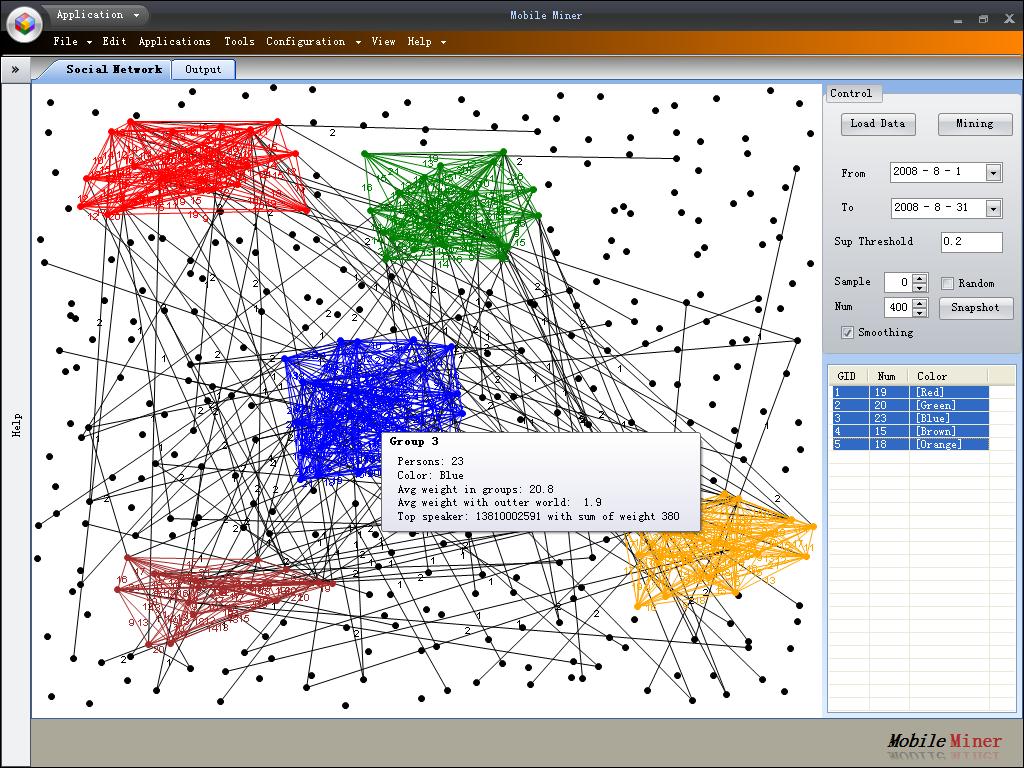Click the Mobile Miner application orb logo

tap(24, 24)
